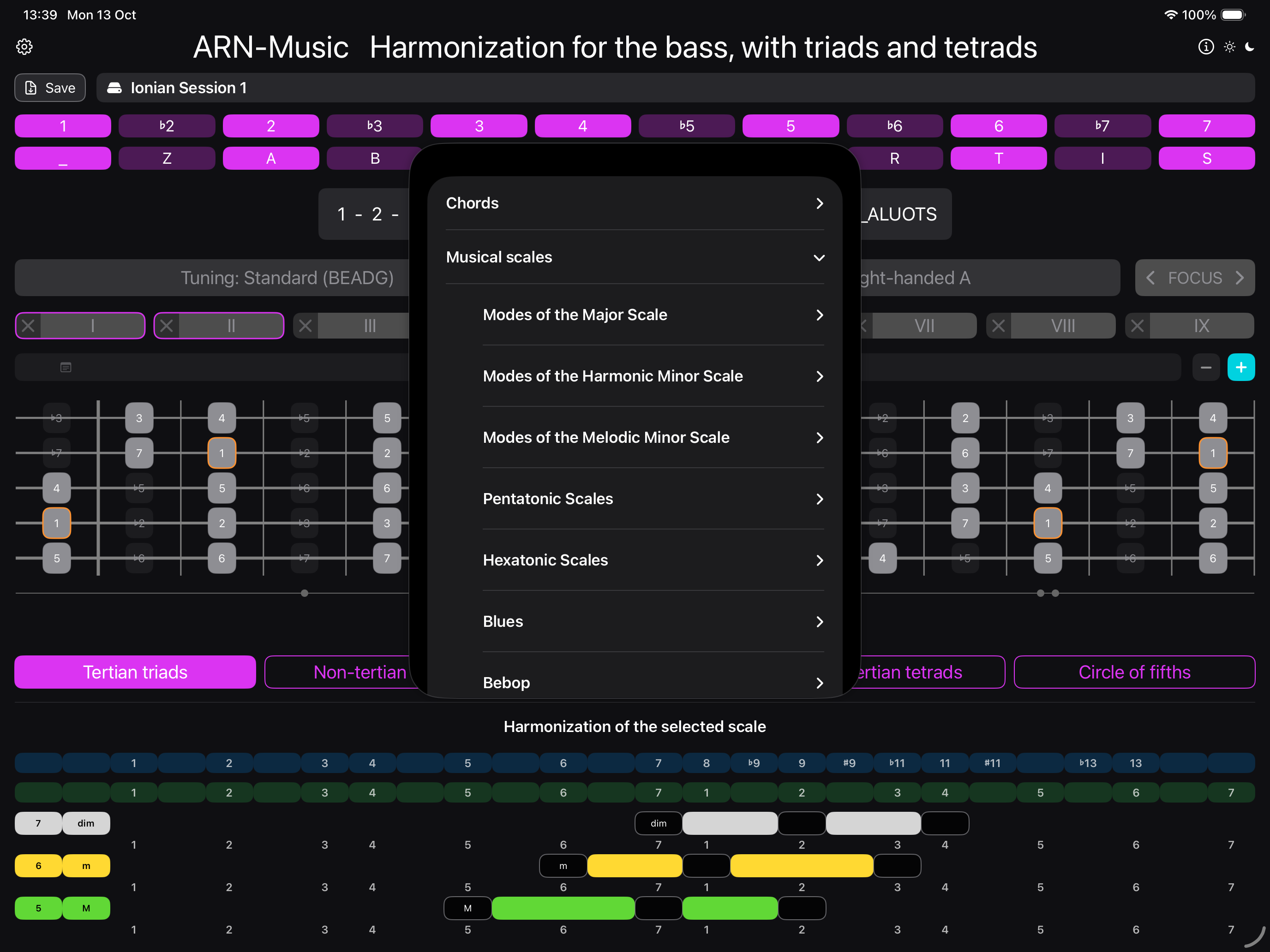The image size is (1270, 952).
Task: Switch to the Circle of fifths tab
Action: pyautogui.click(x=1134, y=672)
